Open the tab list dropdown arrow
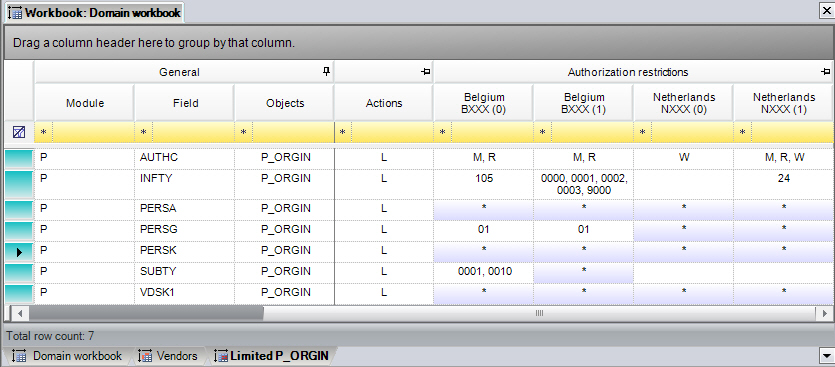This screenshot has width=835, height=367. pyautogui.click(x=825, y=355)
